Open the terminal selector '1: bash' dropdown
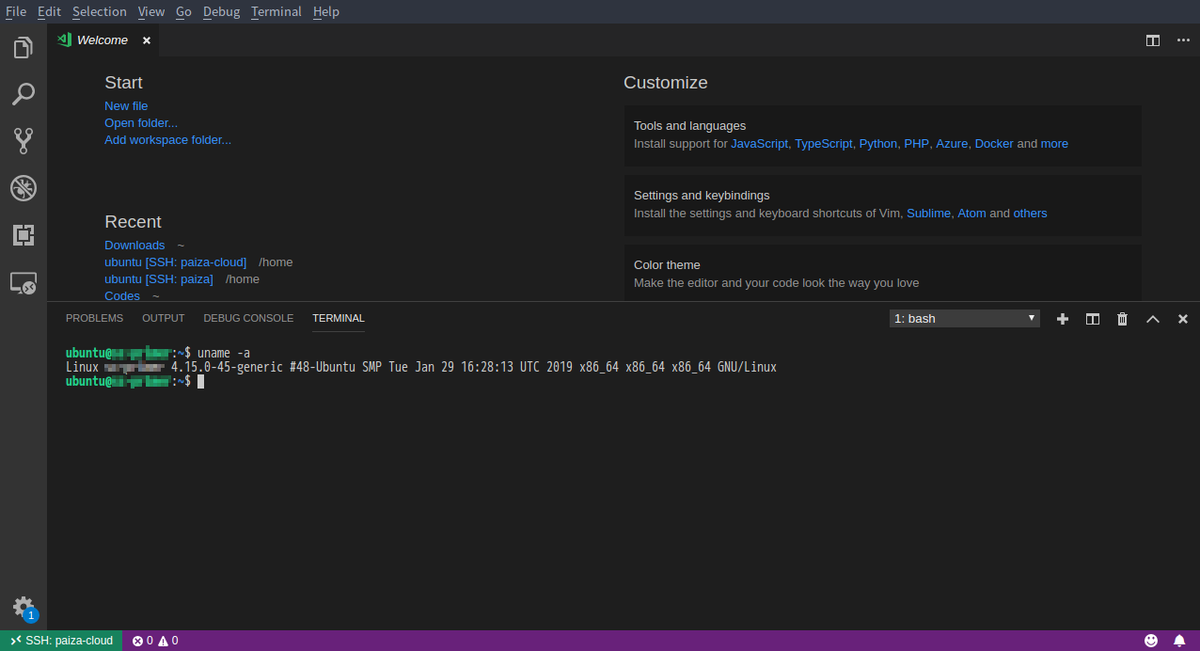This screenshot has width=1200, height=651. pos(965,318)
